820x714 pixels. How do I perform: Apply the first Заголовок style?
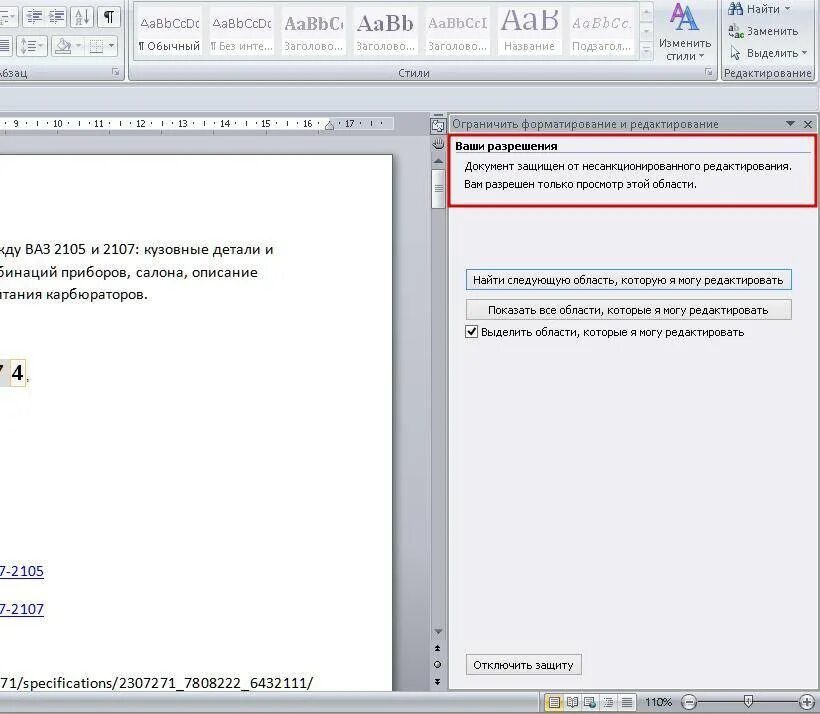coord(313,32)
